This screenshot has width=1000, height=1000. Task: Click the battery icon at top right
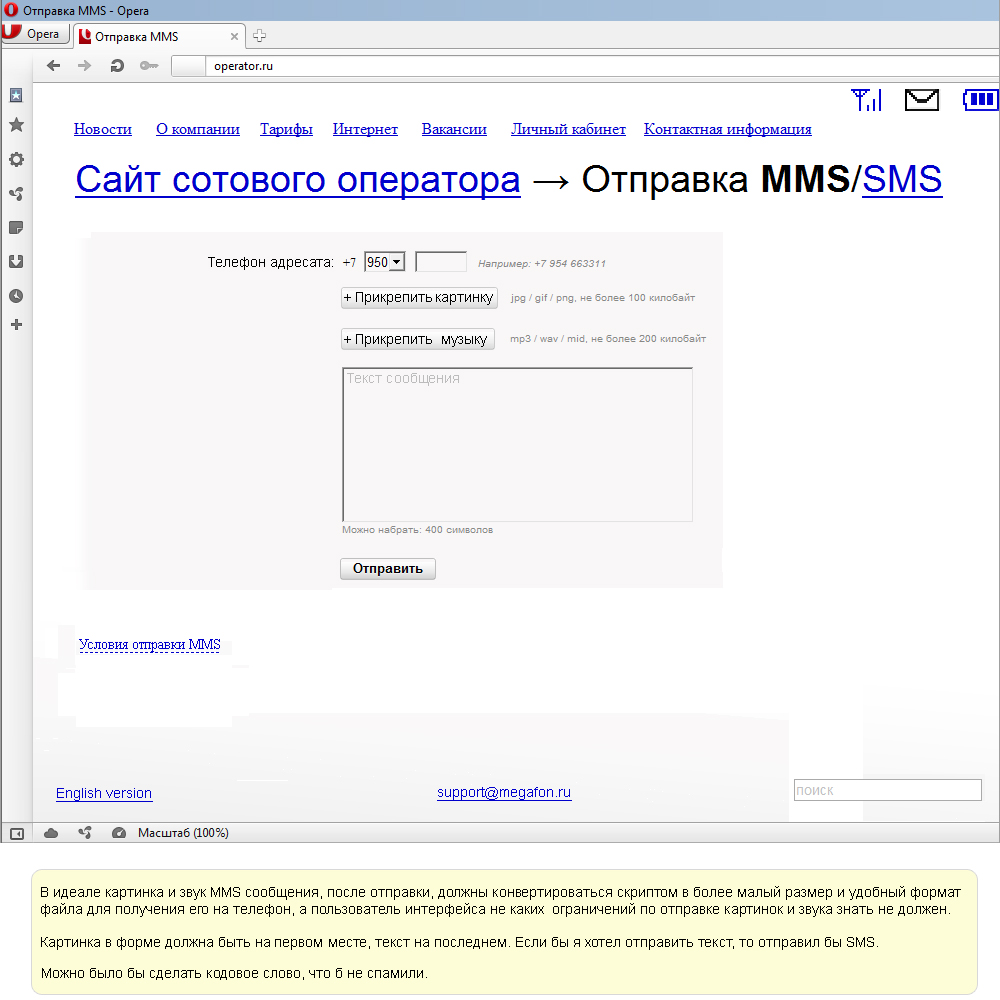click(x=980, y=99)
